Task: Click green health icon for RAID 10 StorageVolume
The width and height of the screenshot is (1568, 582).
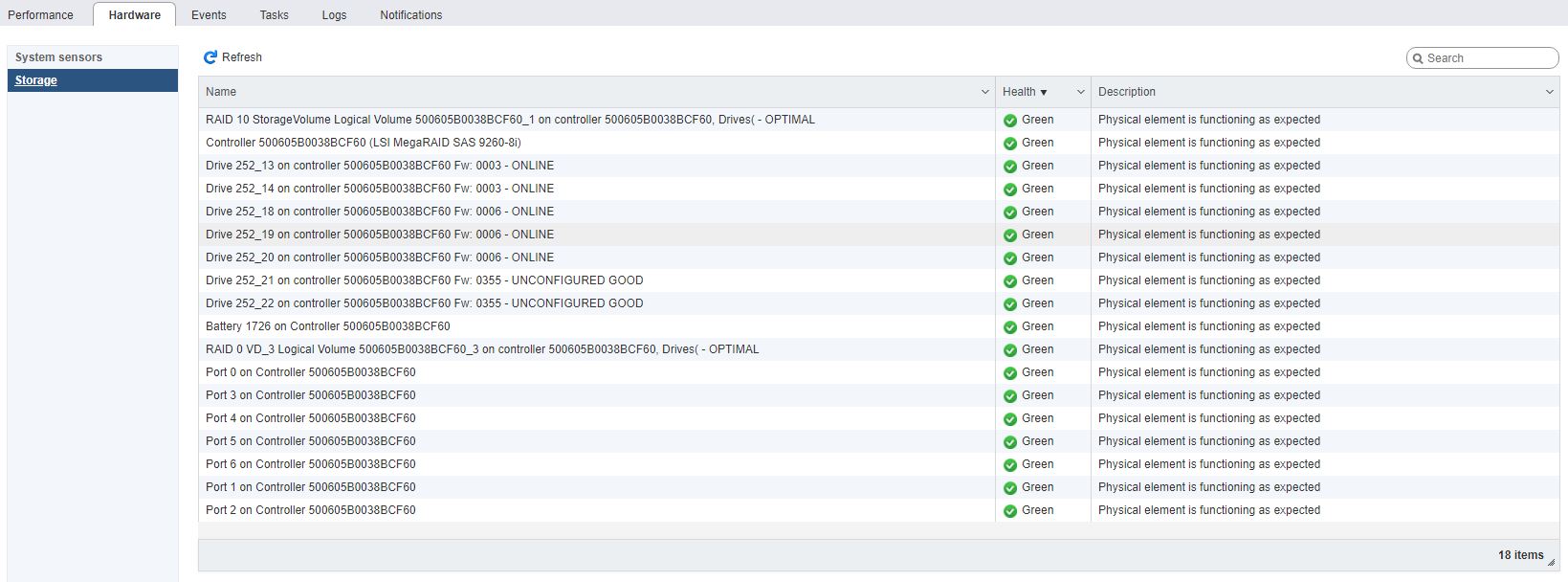Action: (x=1009, y=121)
